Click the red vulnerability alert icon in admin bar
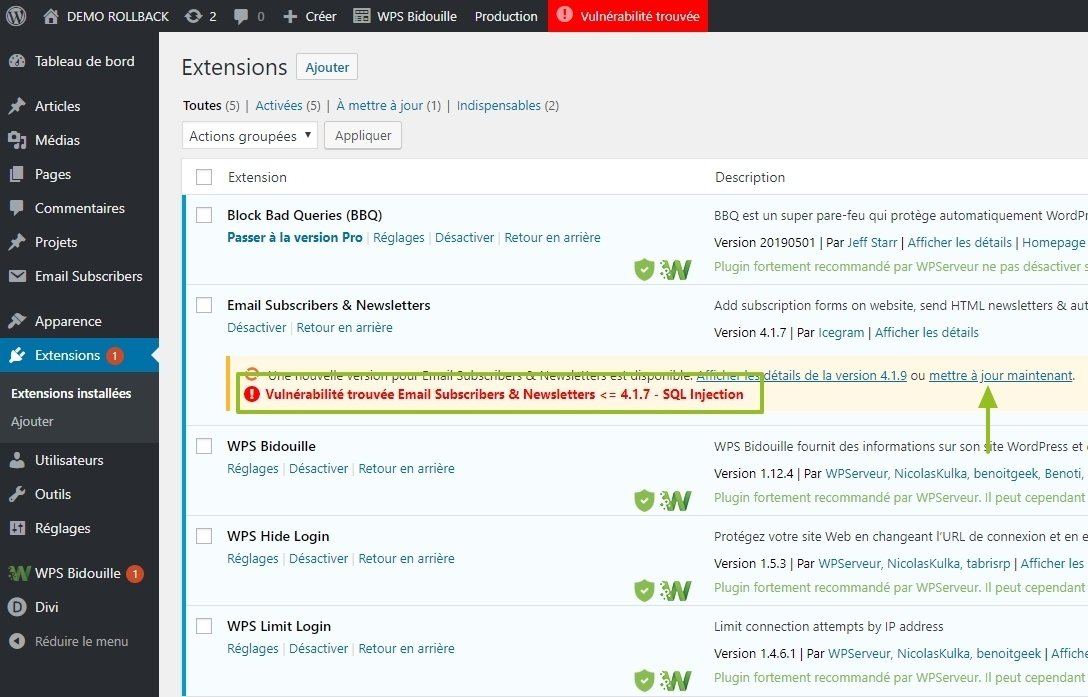 click(x=565, y=15)
